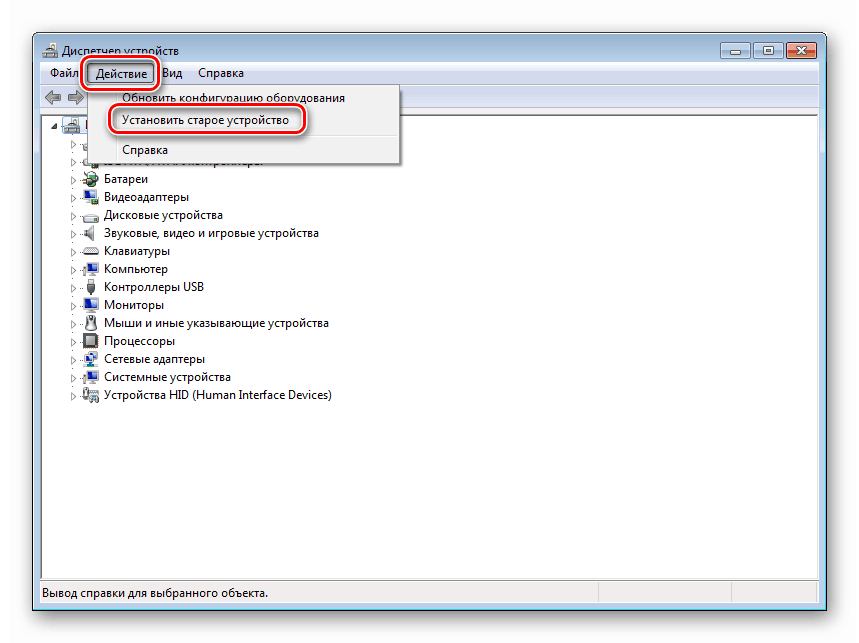Expand the Мониторы node
The image size is (859, 643).
point(73,306)
